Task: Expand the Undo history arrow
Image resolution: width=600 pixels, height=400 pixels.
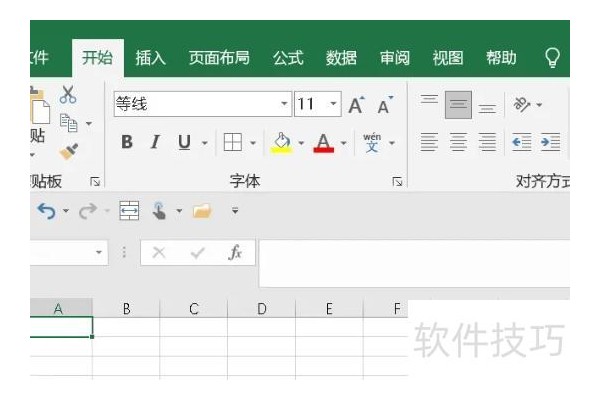Action: [66, 211]
